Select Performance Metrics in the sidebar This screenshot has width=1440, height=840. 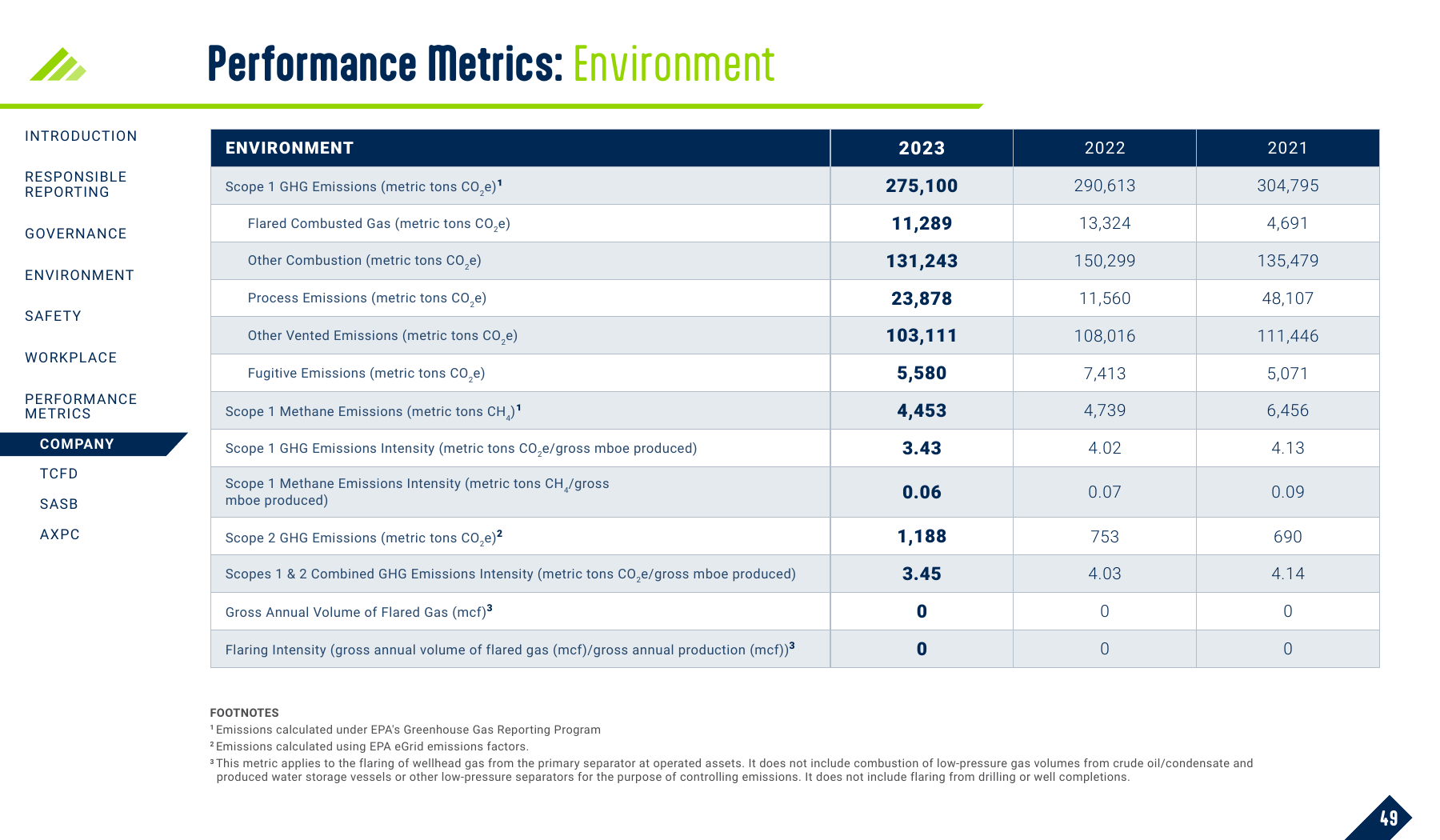[81, 406]
